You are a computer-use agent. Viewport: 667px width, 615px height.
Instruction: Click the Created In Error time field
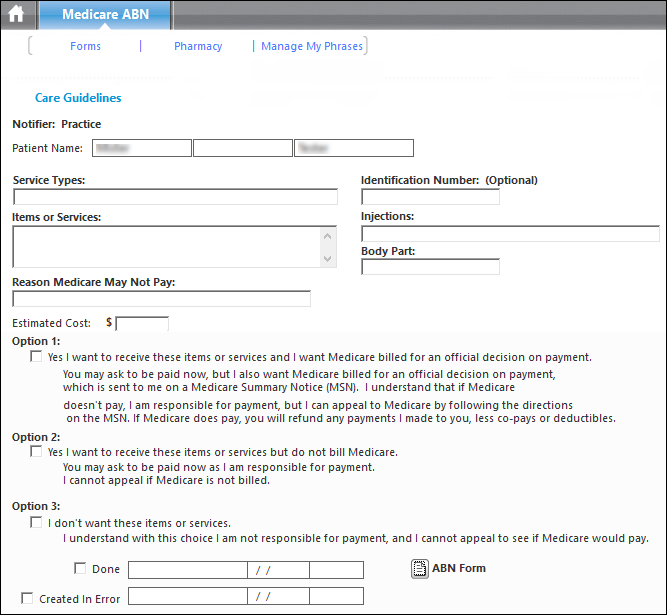[336, 596]
